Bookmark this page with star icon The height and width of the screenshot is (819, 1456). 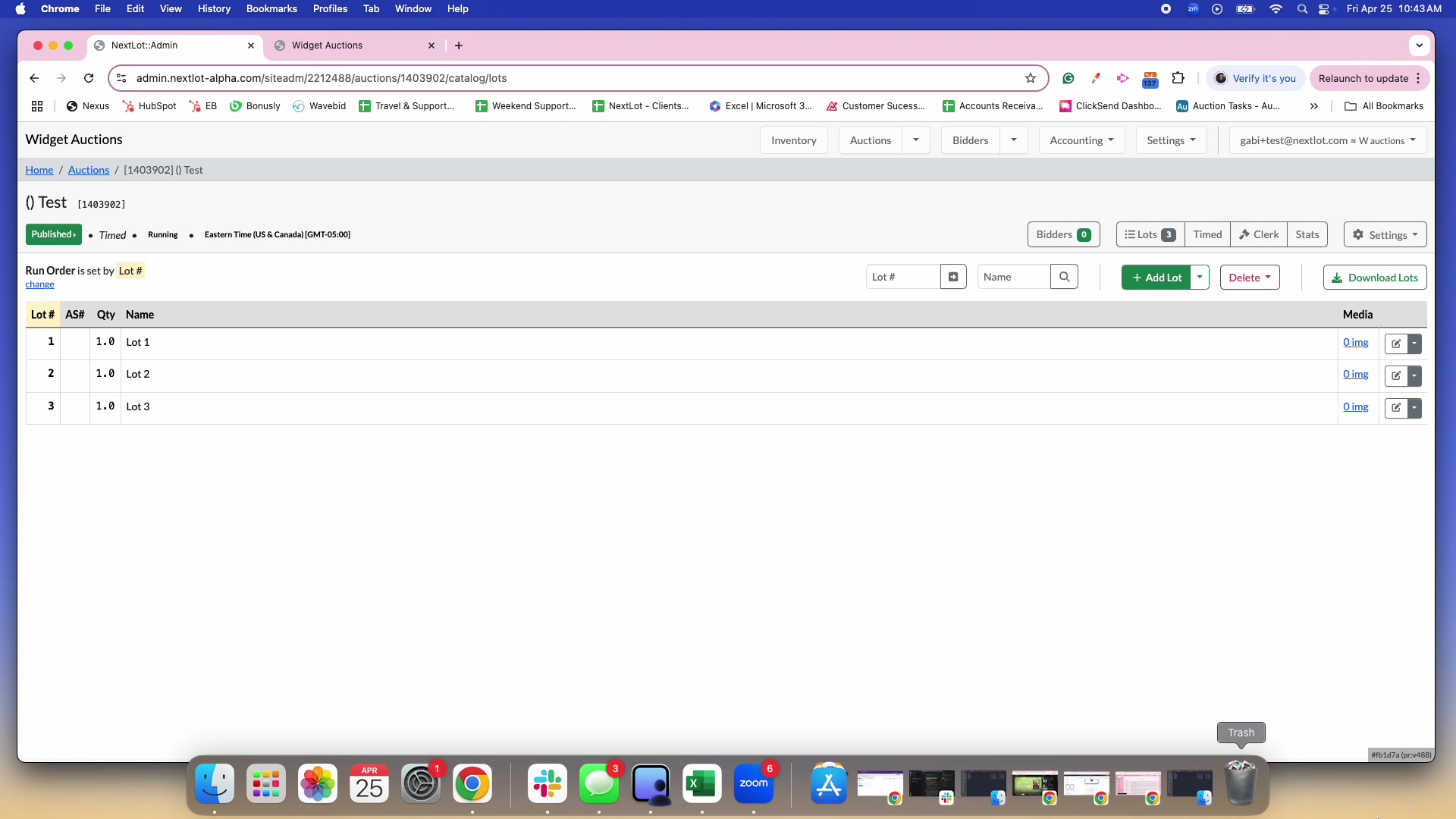click(1030, 78)
